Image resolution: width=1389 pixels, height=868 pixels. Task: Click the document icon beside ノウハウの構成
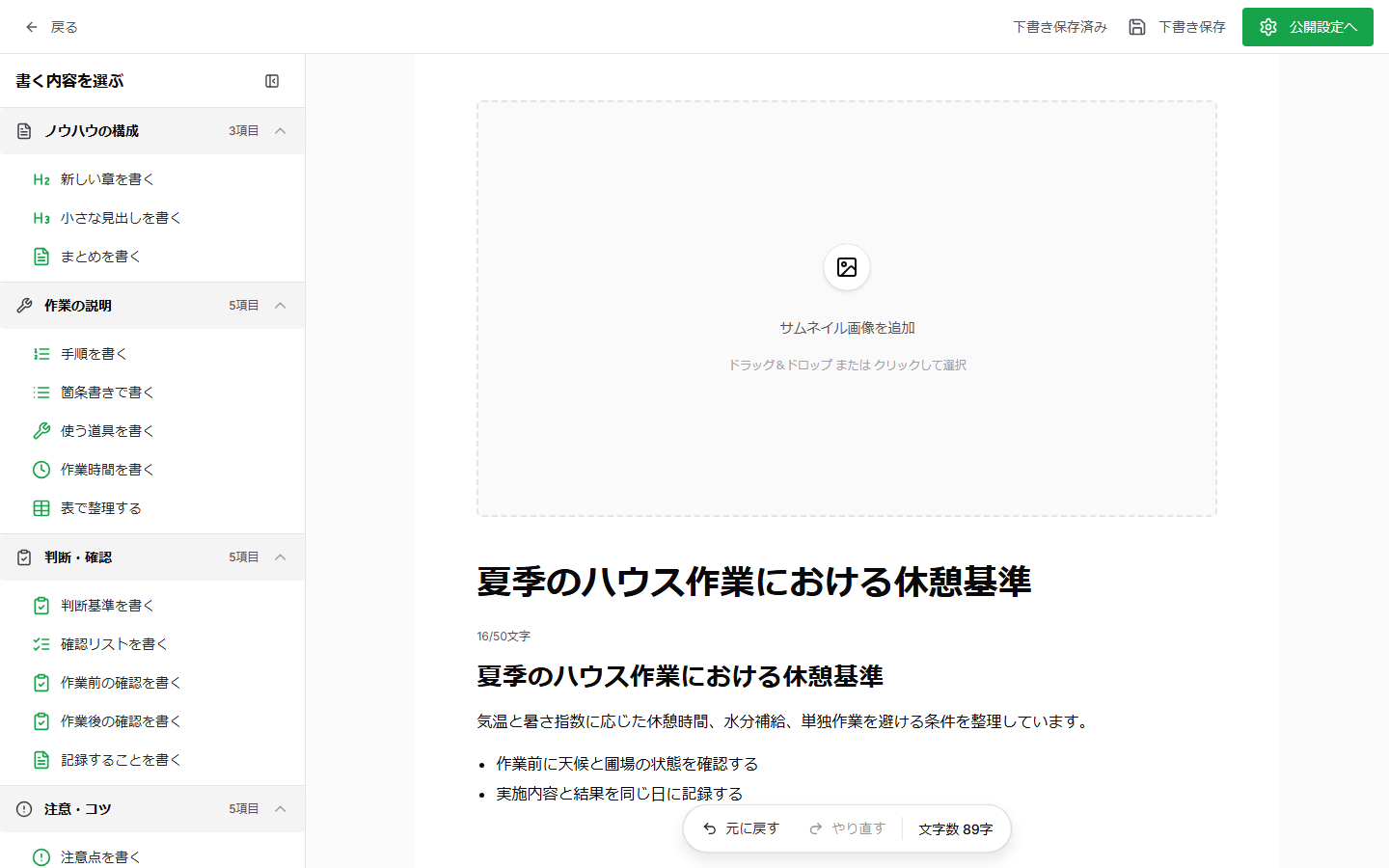coord(24,131)
